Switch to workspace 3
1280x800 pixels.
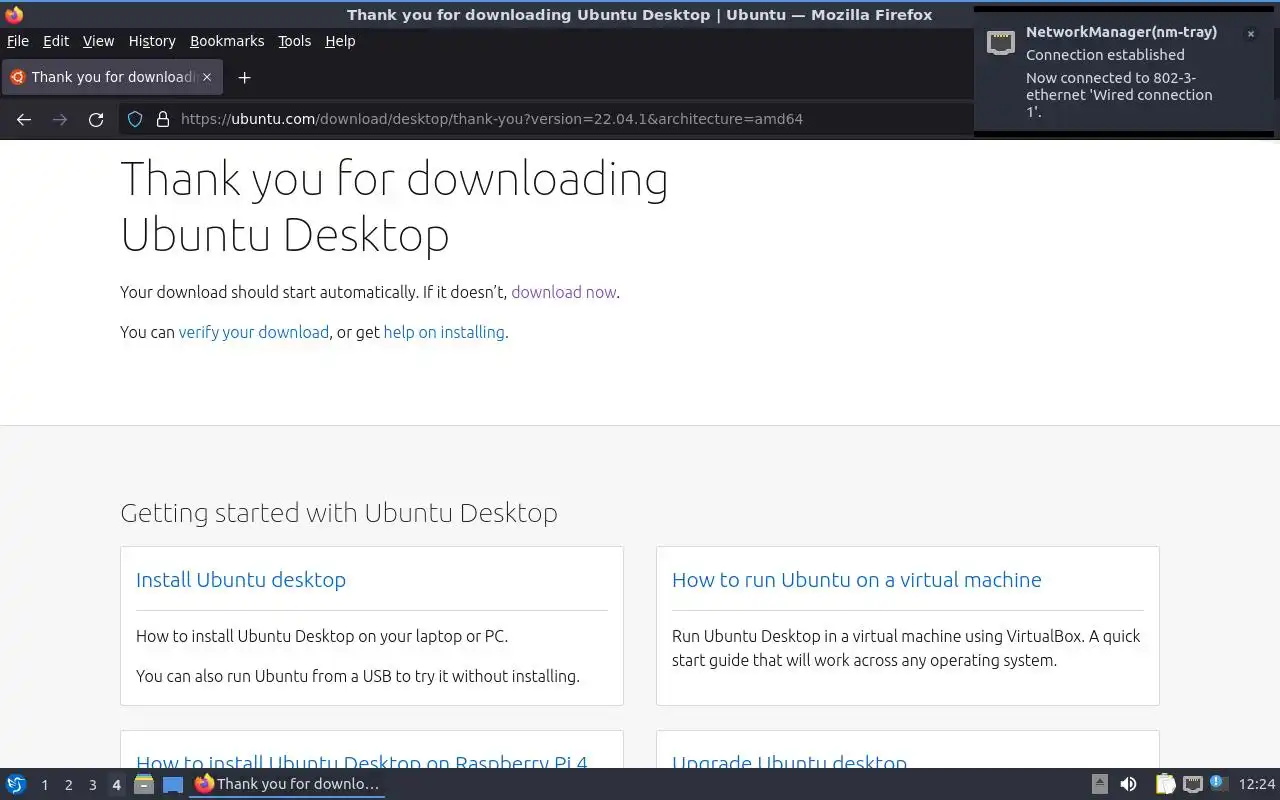click(x=92, y=785)
